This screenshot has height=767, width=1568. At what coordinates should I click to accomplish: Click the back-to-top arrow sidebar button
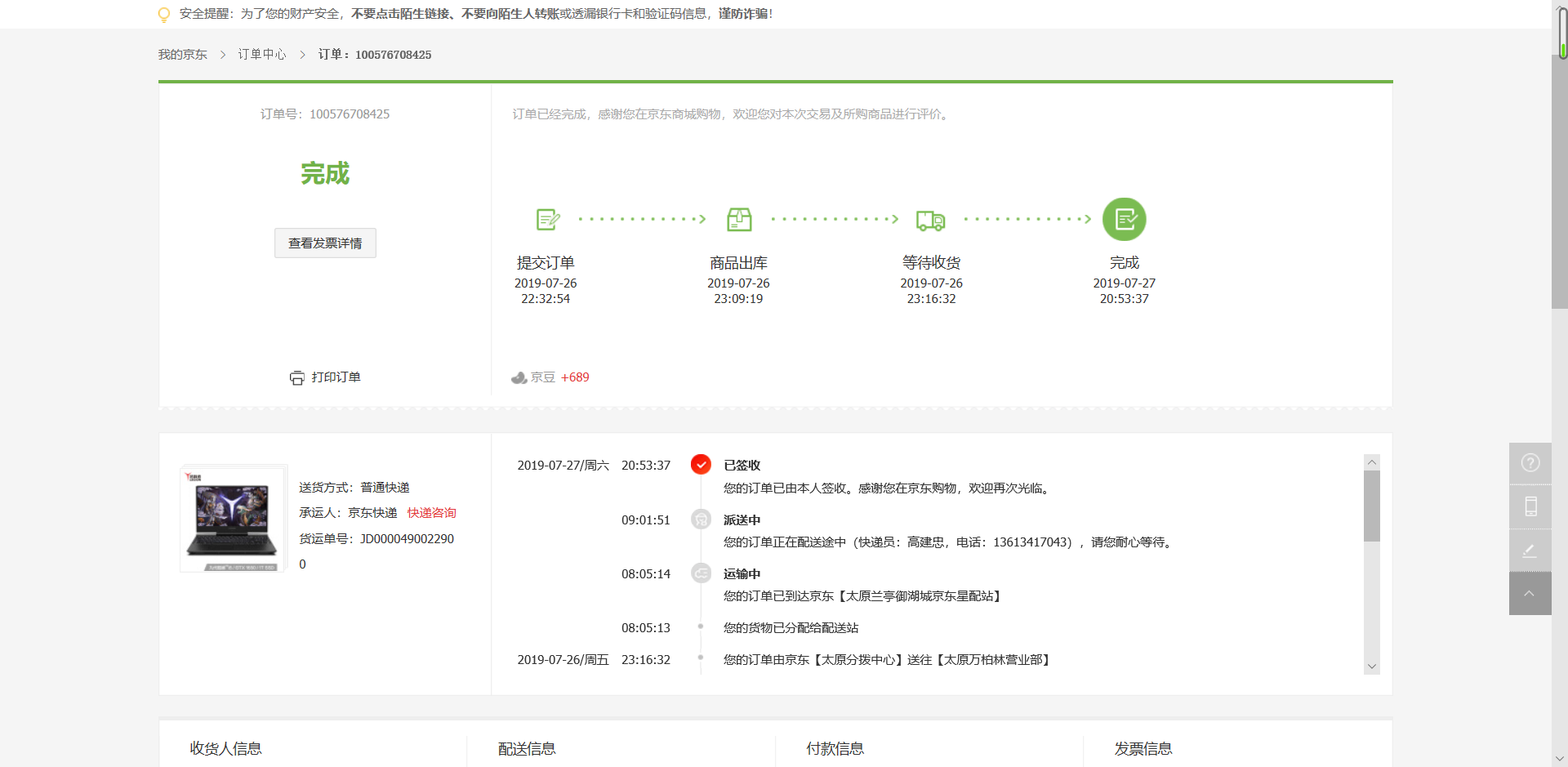click(1530, 593)
